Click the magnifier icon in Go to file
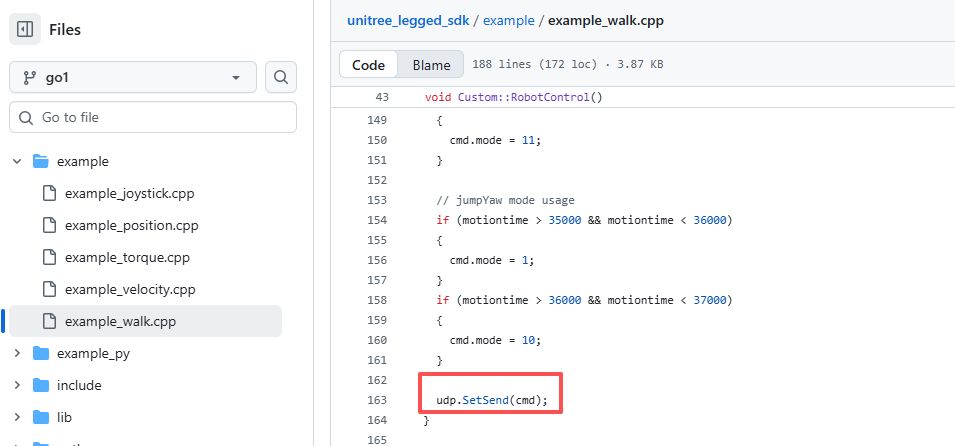Image resolution: width=955 pixels, height=446 pixels. pos(26,118)
